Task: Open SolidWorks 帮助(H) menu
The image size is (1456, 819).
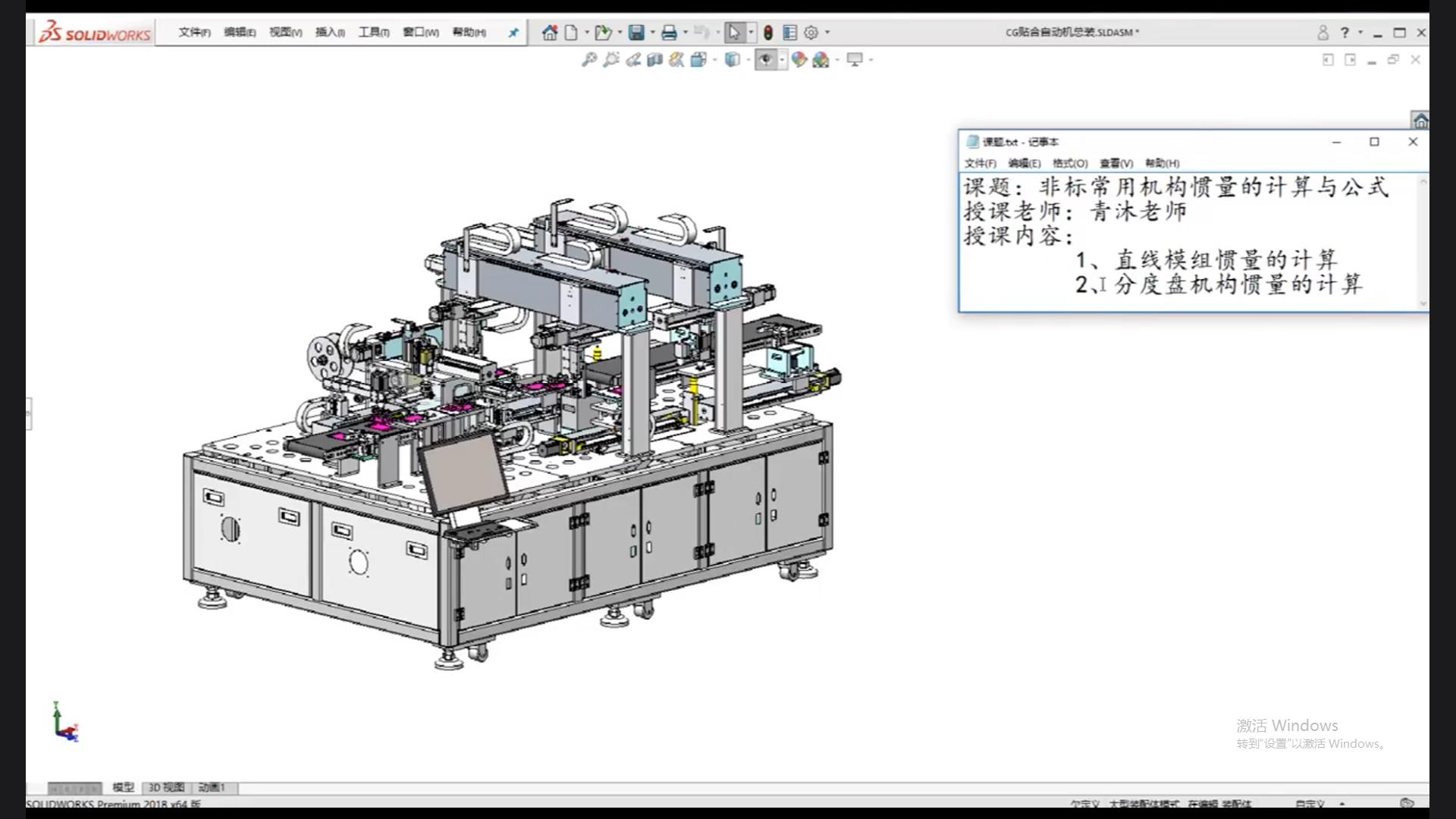Action: coord(469,33)
